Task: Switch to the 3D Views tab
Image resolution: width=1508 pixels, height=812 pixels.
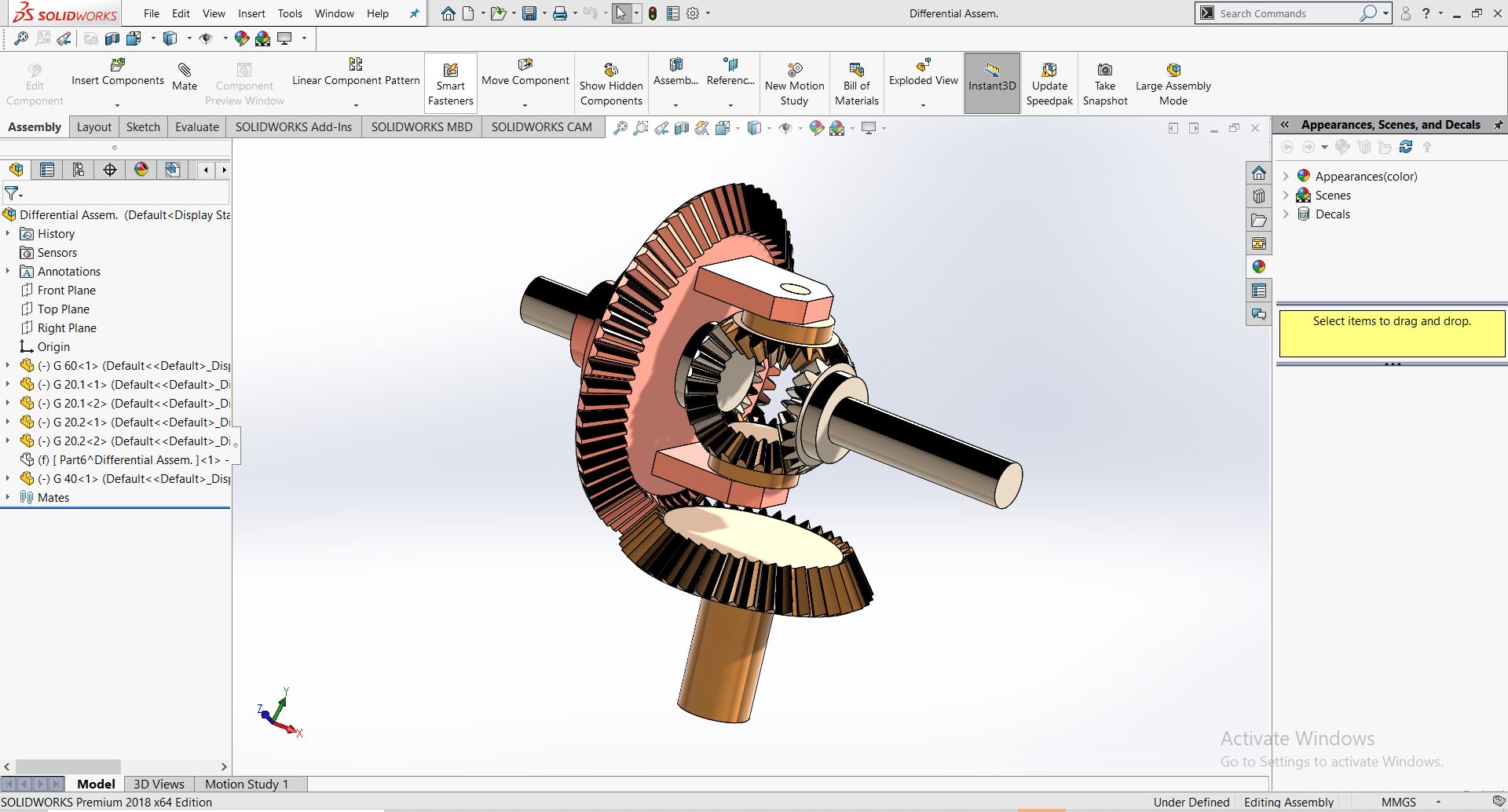Action: (x=159, y=784)
